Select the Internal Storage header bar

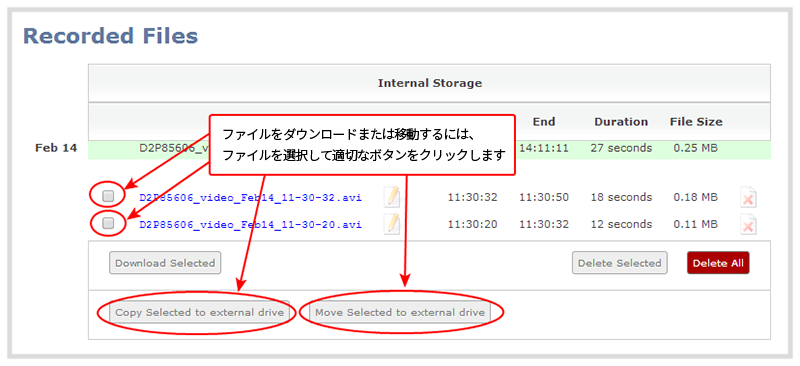[x=429, y=83]
